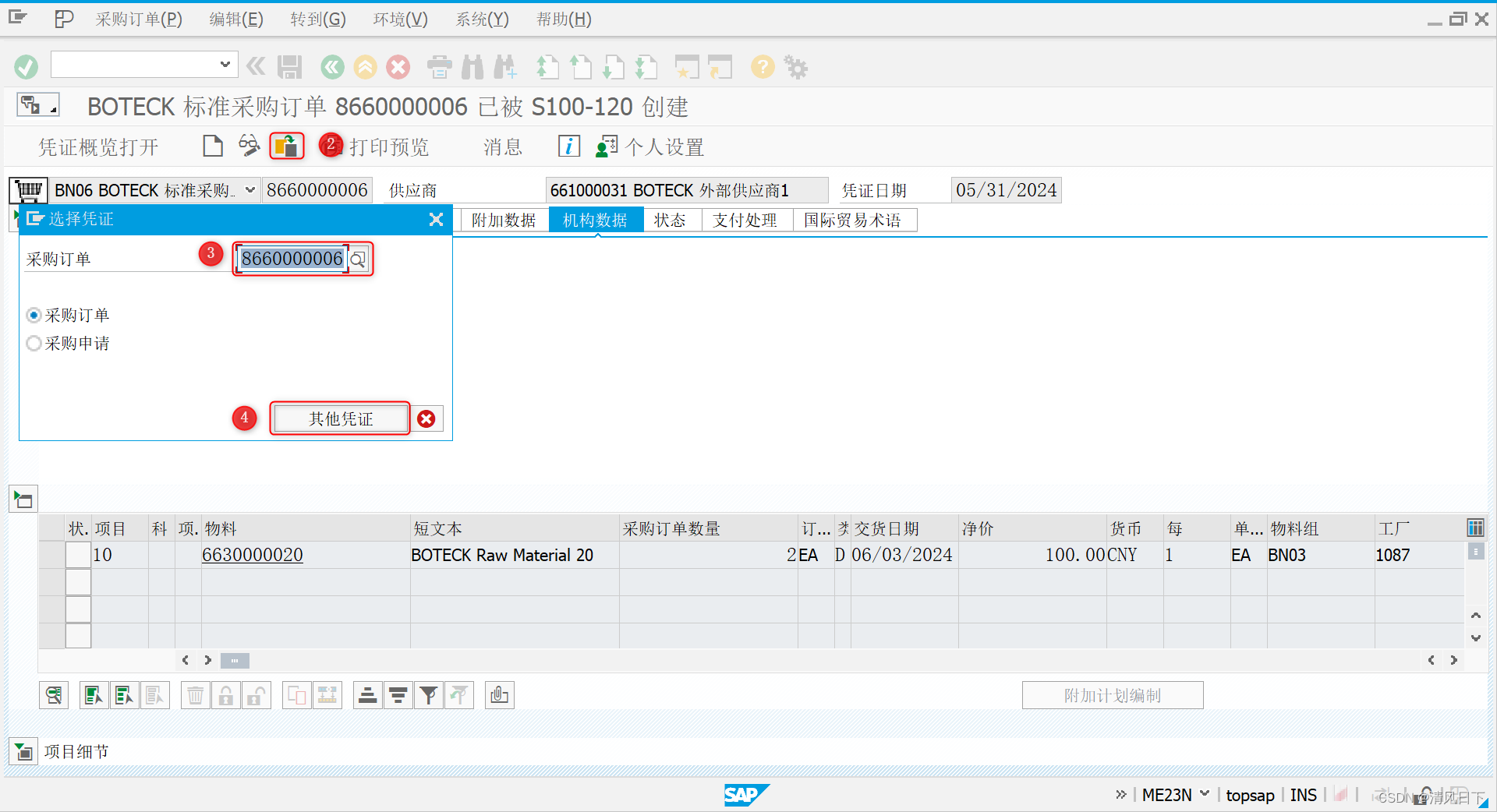Switch to the 支付处理 tab

tap(746, 221)
